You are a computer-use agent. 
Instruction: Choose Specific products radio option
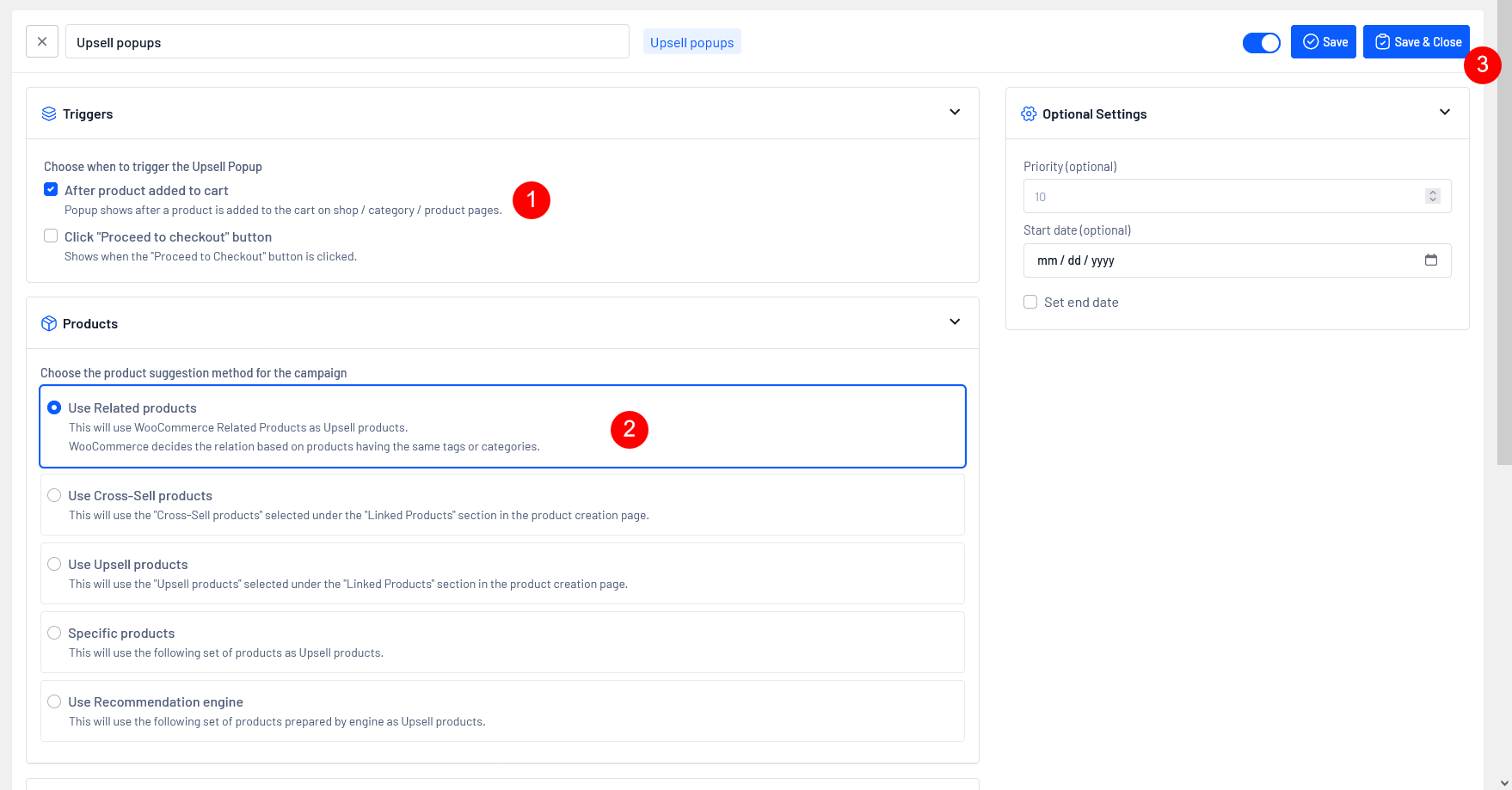click(x=54, y=633)
